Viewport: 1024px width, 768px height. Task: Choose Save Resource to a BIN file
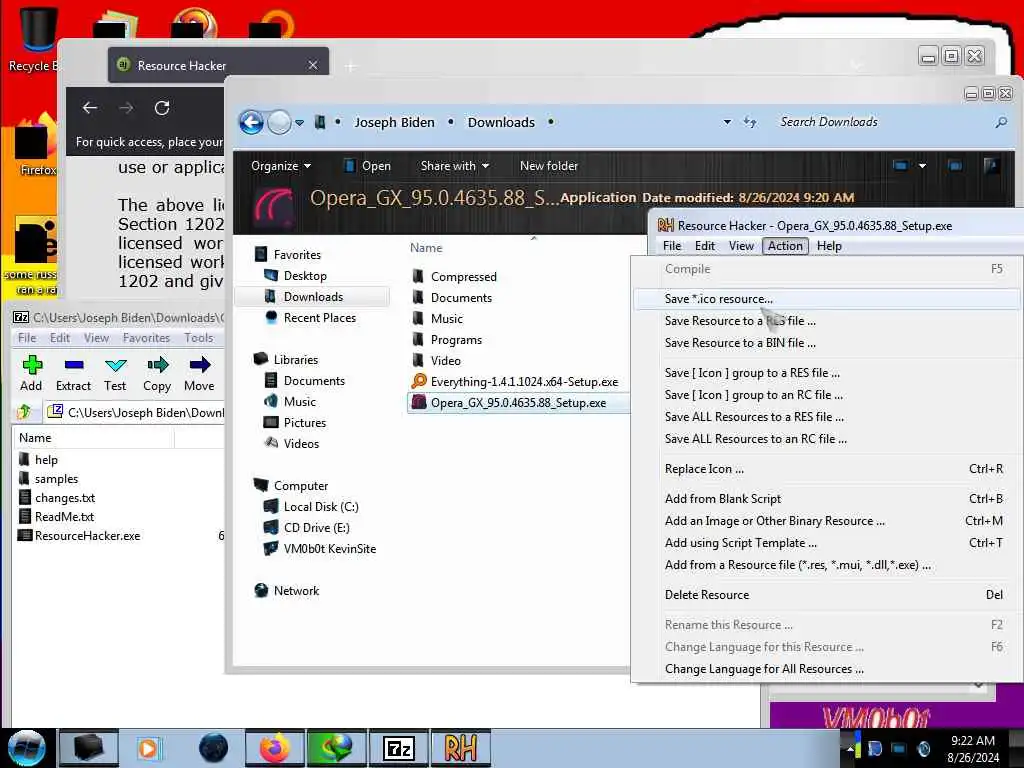point(825,343)
